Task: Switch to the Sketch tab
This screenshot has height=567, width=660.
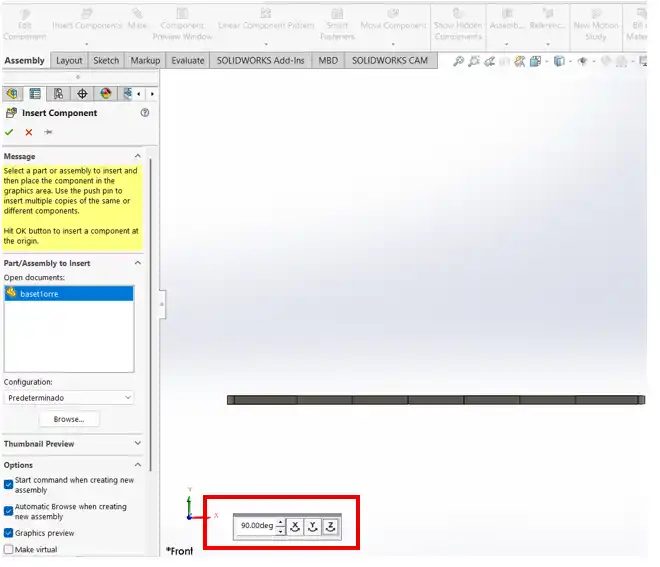Action: (106, 61)
